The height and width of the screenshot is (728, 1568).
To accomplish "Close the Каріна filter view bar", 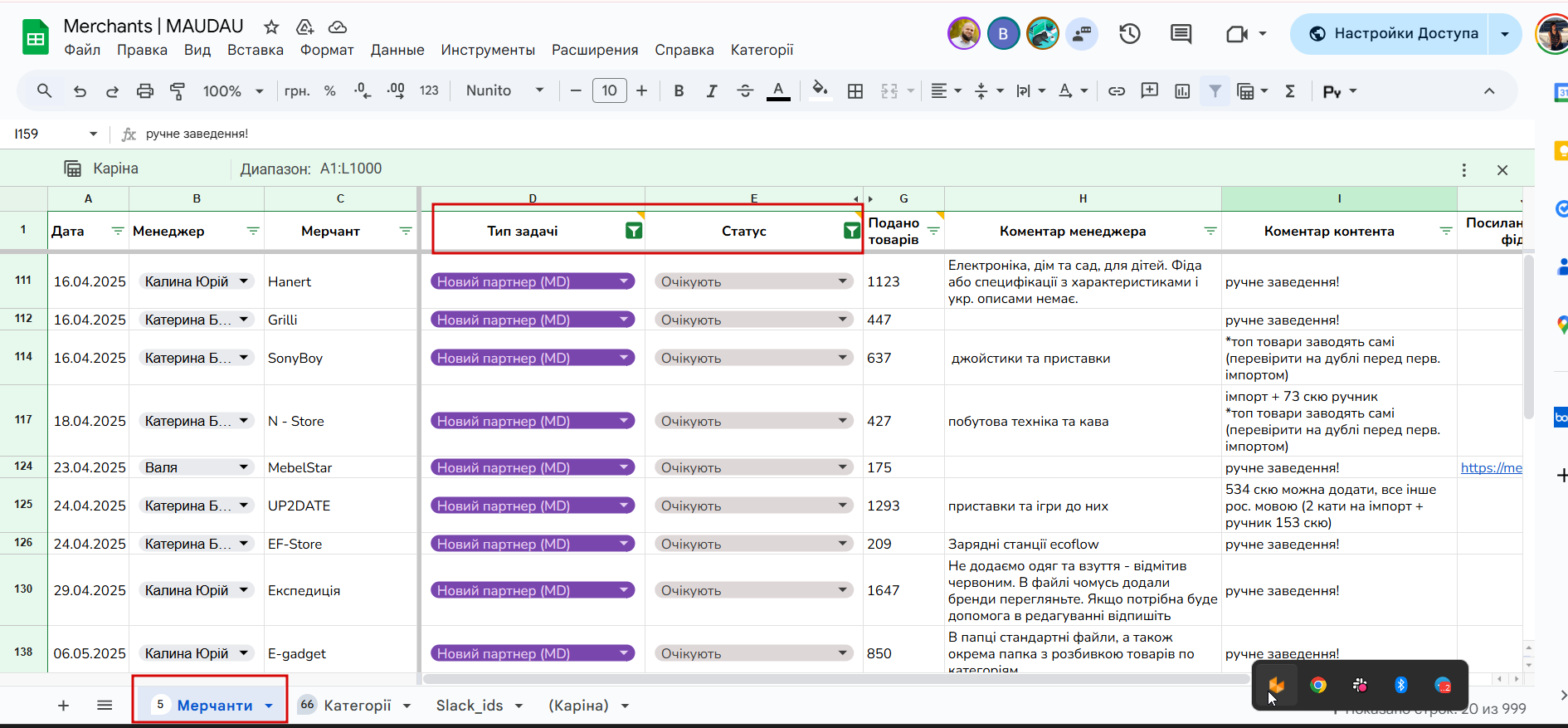I will 1502,170.
